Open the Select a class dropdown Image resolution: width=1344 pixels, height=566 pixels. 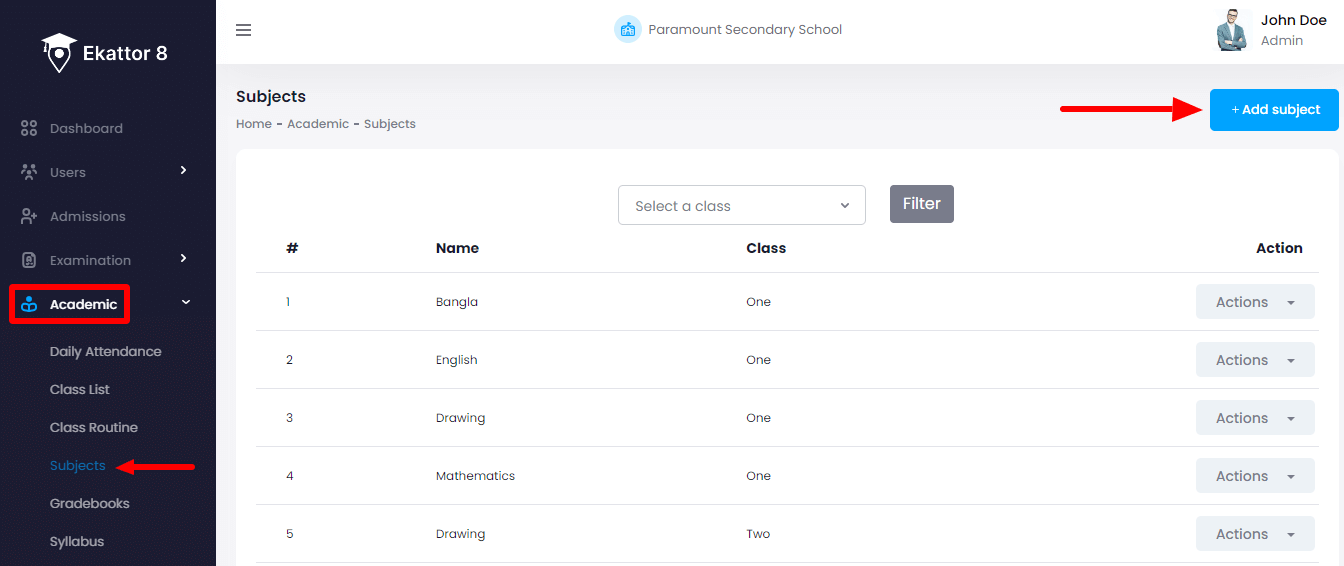(741, 205)
